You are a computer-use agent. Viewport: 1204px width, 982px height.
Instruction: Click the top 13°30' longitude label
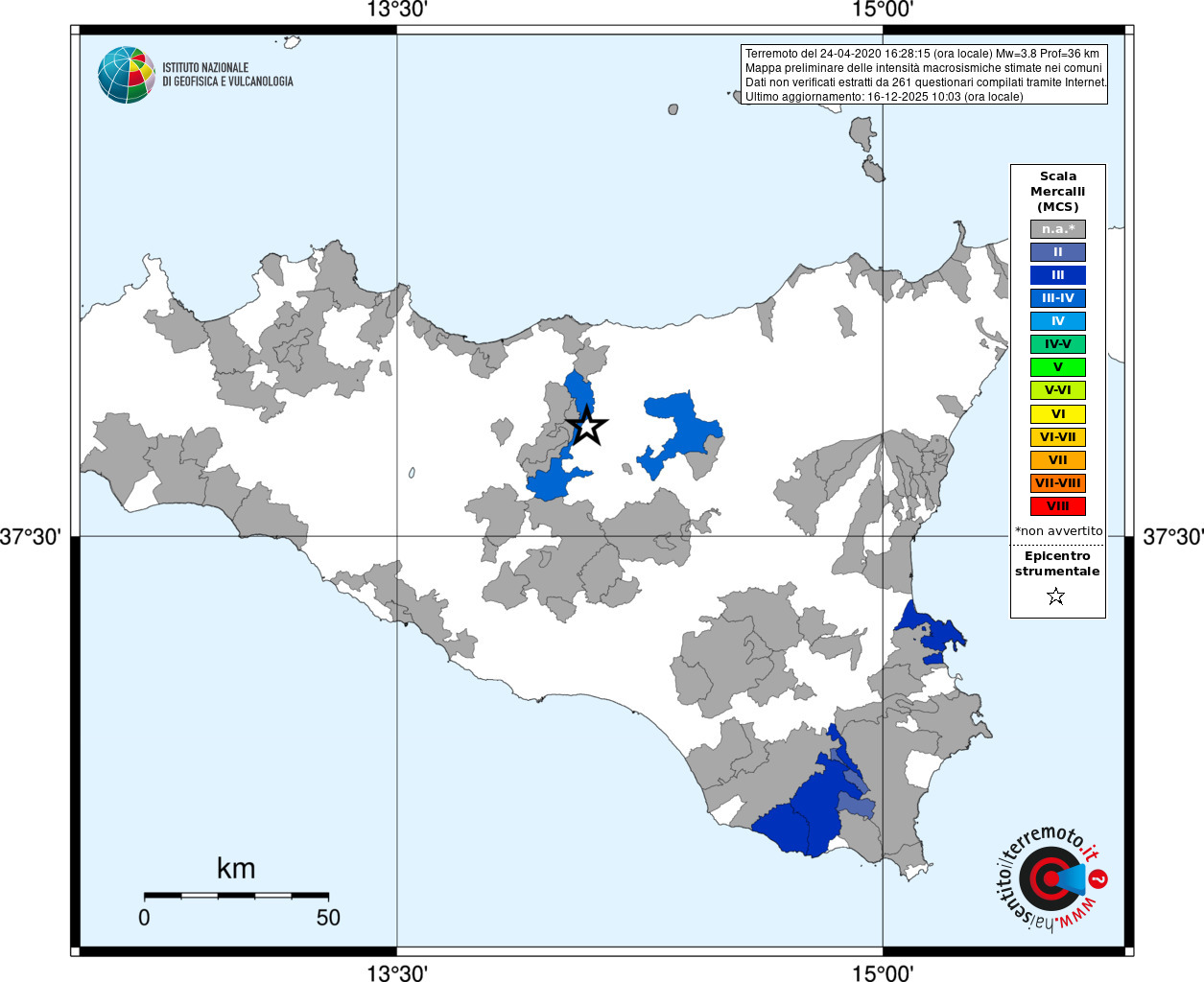(397, 11)
